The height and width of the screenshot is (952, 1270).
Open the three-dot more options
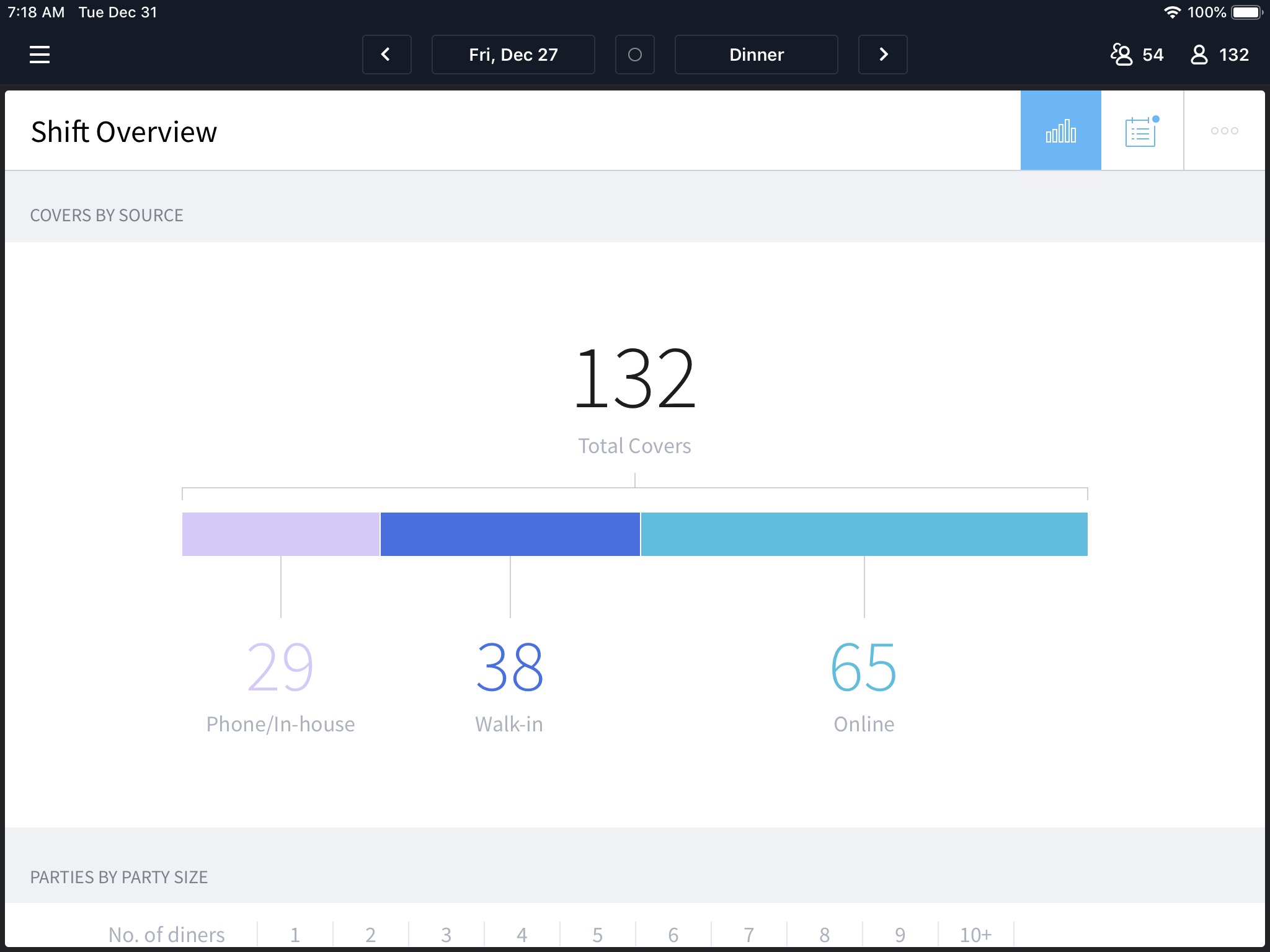point(1225,130)
